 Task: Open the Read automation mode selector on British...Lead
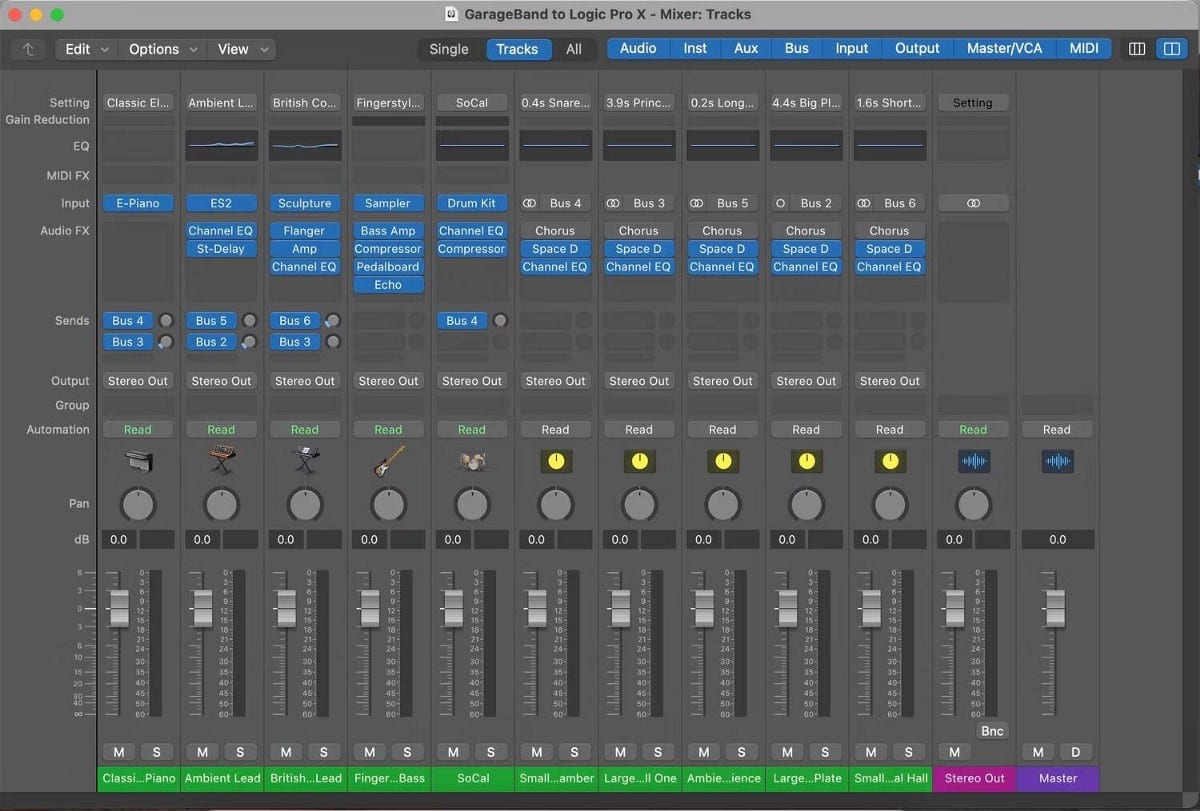pyautogui.click(x=304, y=429)
